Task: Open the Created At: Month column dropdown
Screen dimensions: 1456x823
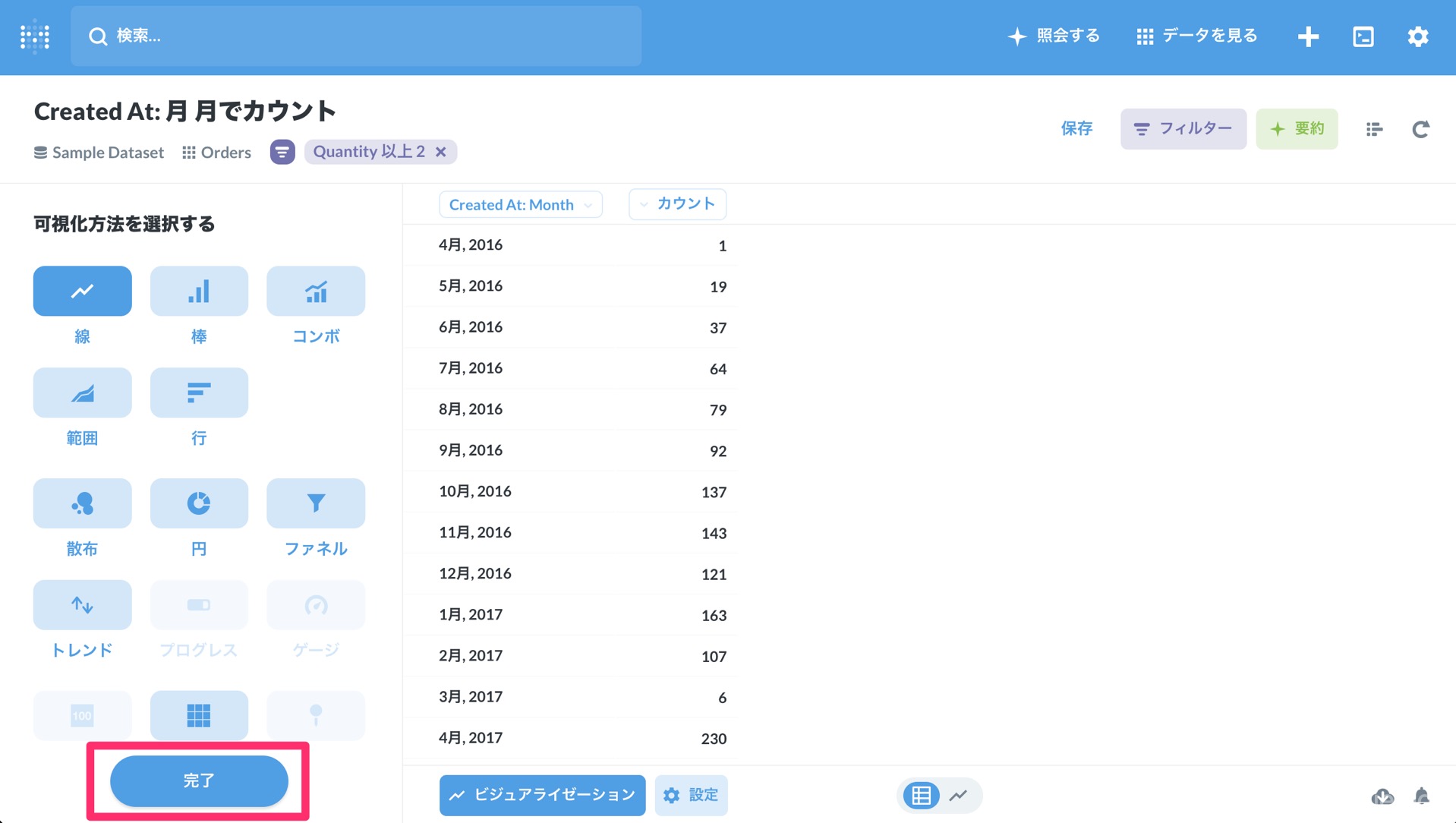Action: (x=520, y=204)
